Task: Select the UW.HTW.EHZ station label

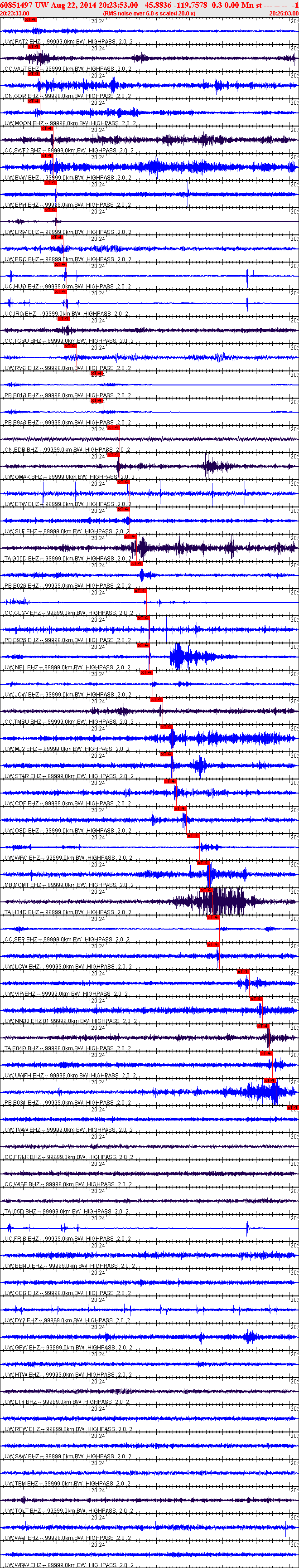Action: (x=68, y=1374)
